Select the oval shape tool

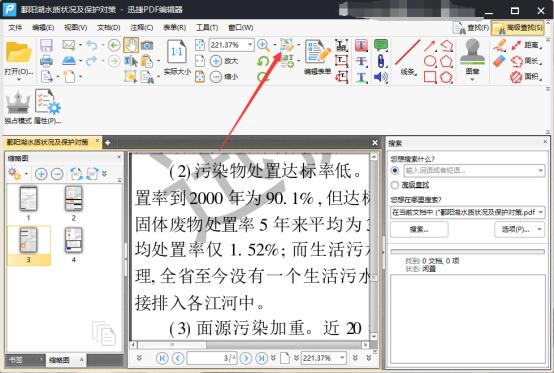coord(430,61)
